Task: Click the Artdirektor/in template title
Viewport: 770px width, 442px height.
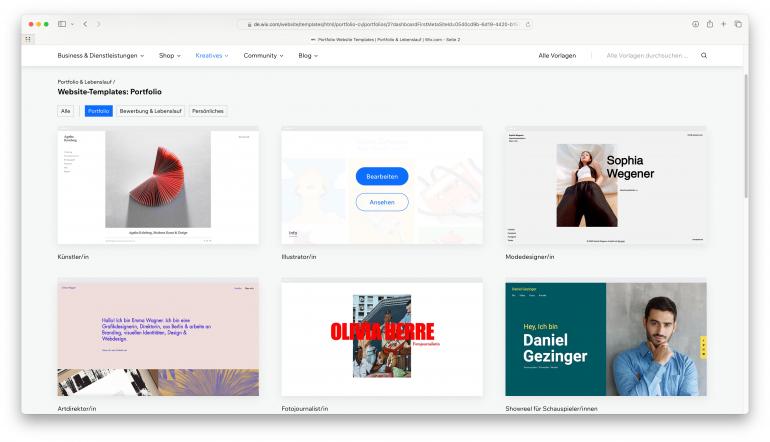Action: click(x=77, y=409)
